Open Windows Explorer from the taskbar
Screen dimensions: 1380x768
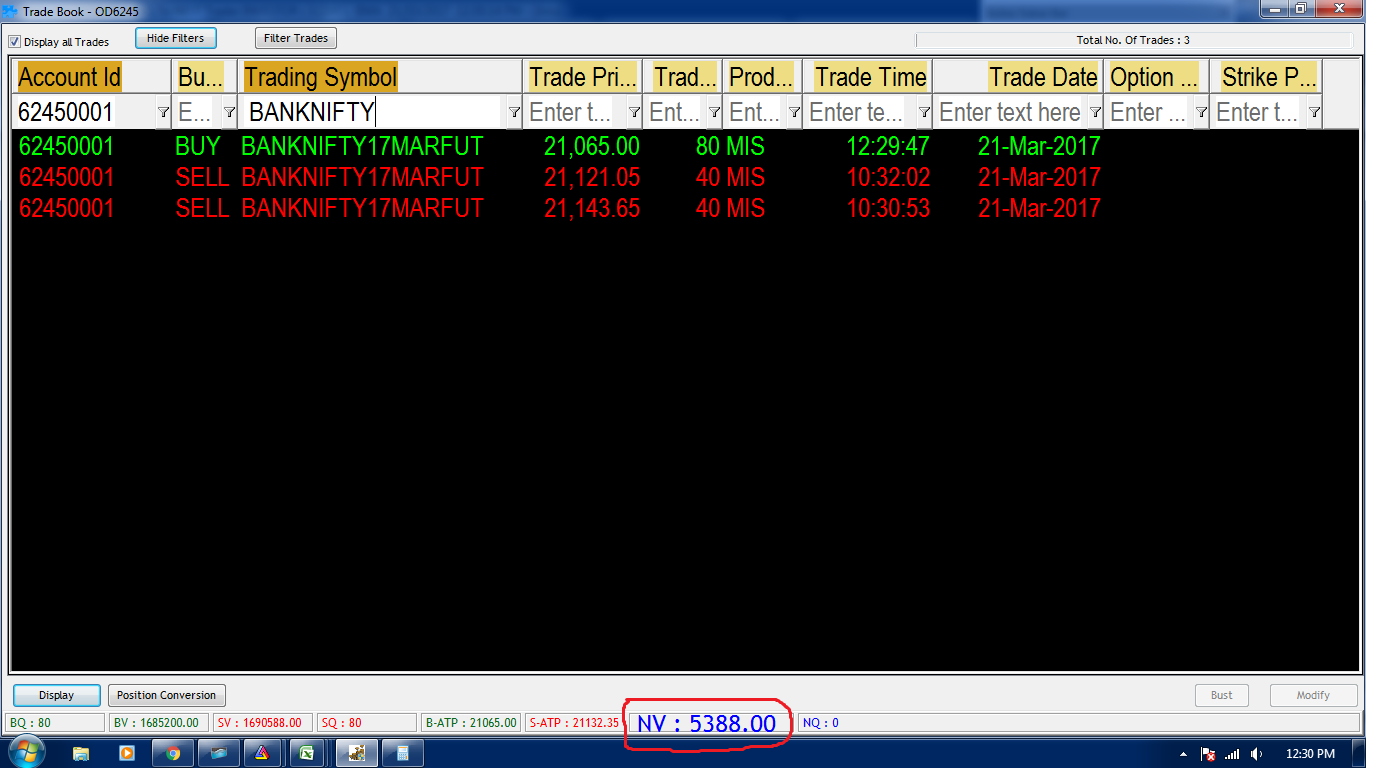click(x=81, y=753)
